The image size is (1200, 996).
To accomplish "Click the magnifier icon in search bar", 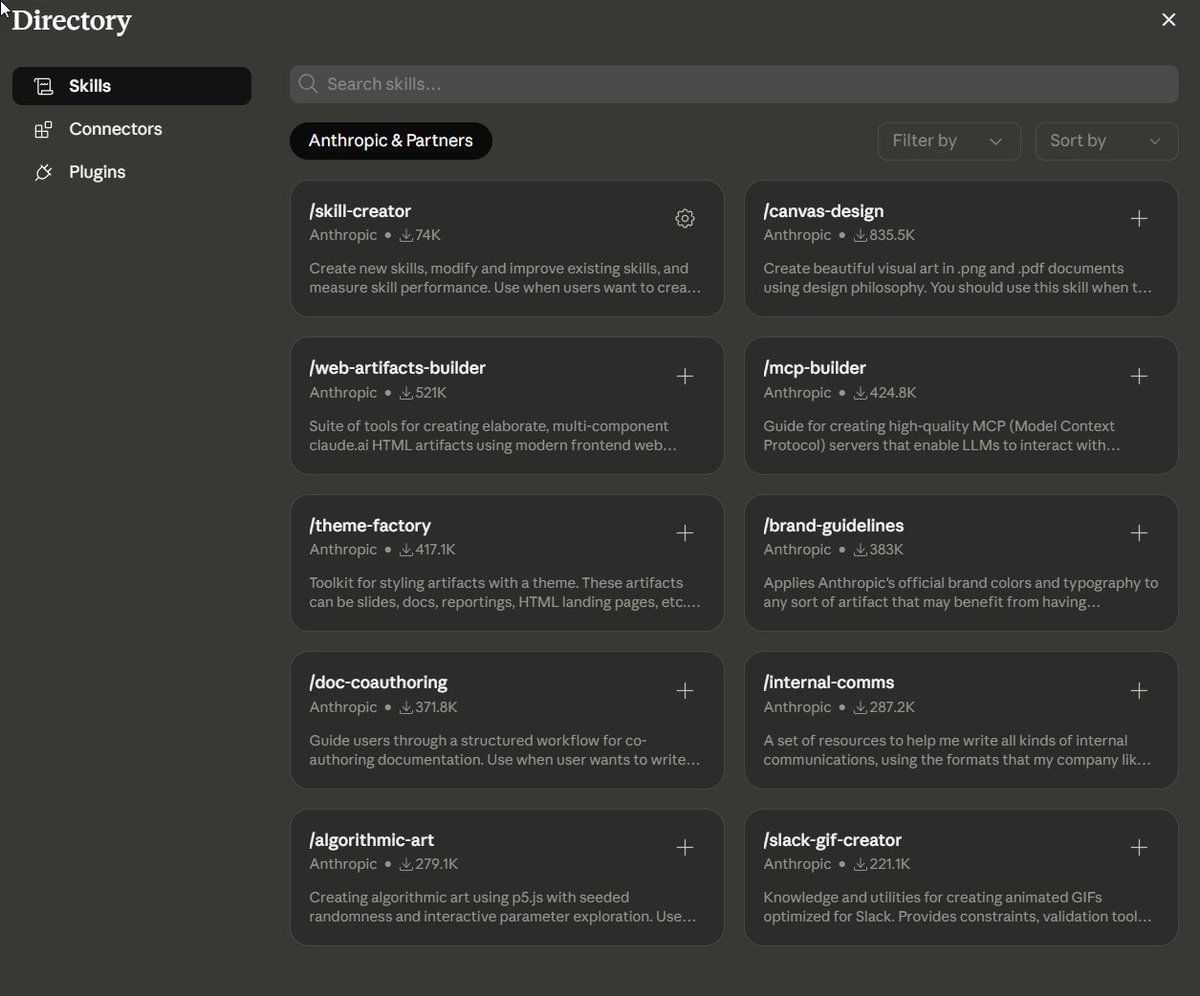I will coord(308,84).
